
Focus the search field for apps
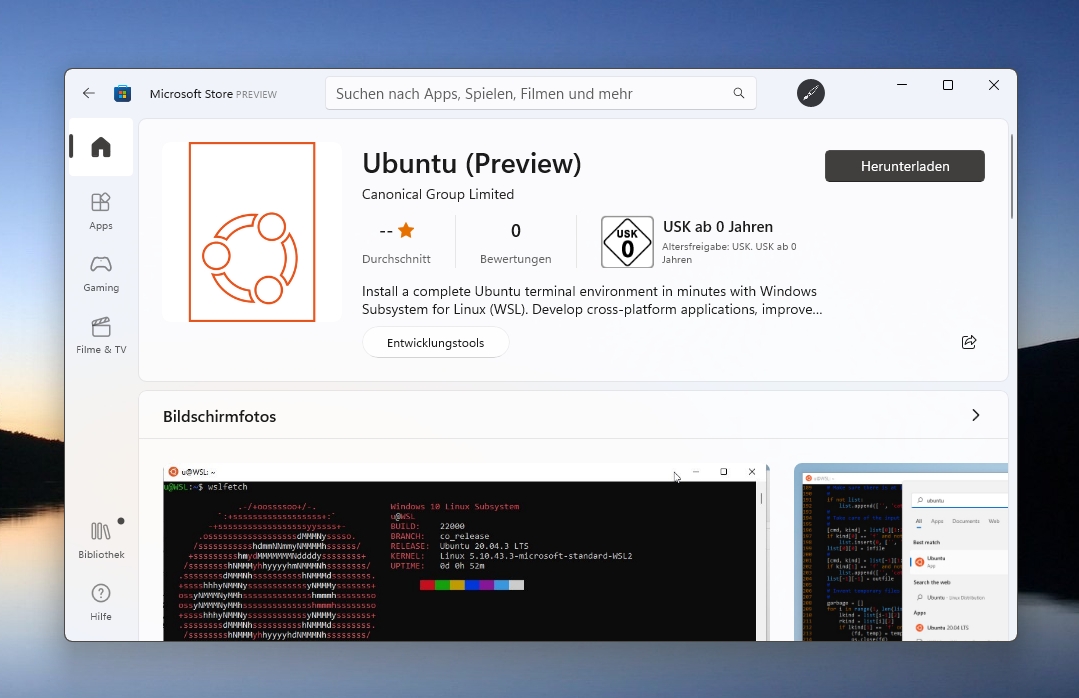pyautogui.click(x=541, y=93)
